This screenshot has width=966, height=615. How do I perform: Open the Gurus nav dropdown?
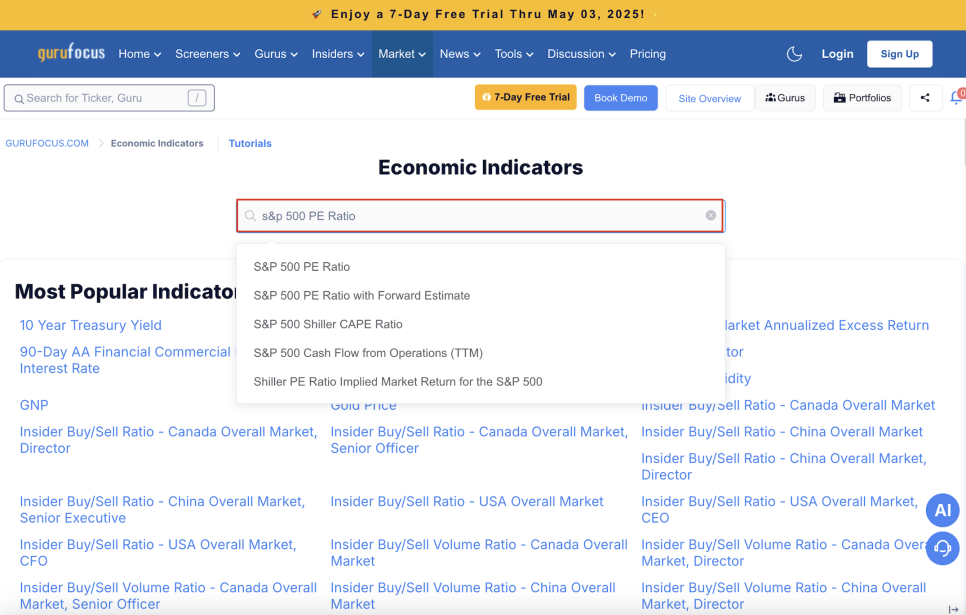click(276, 54)
